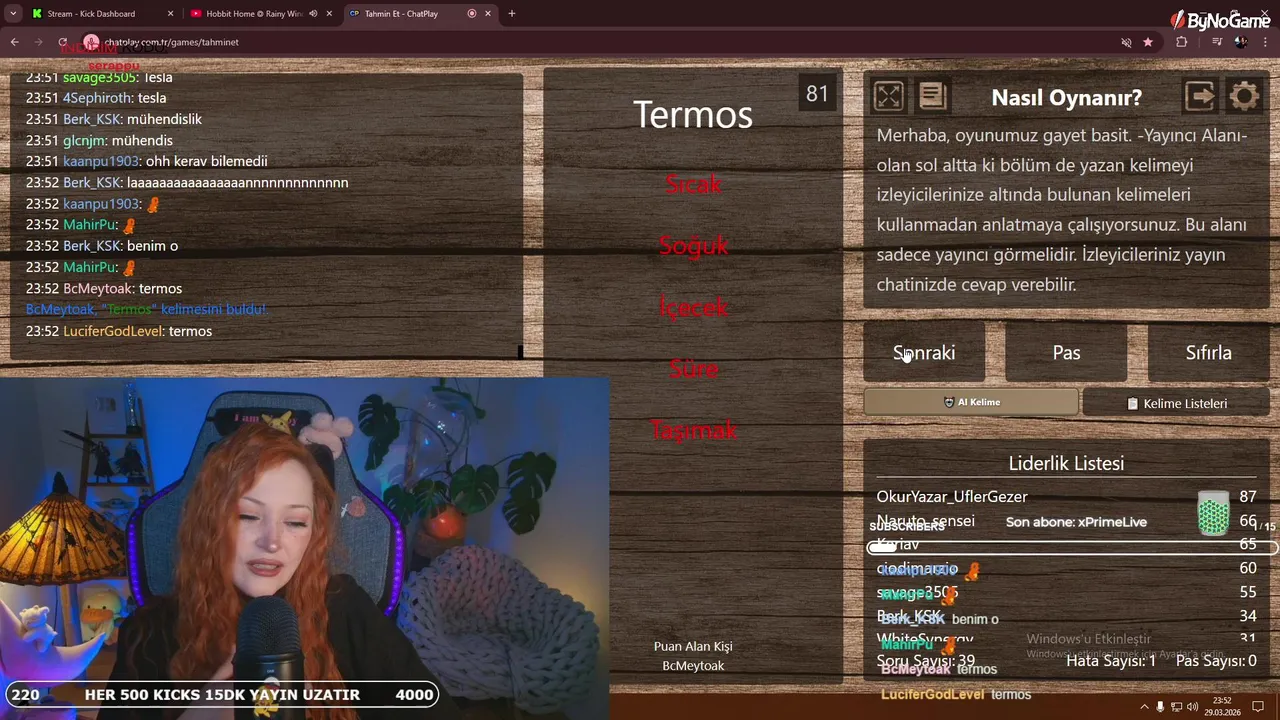Open the browser profile avatar
The height and width of the screenshot is (720, 1280).
click(x=1241, y=42)
